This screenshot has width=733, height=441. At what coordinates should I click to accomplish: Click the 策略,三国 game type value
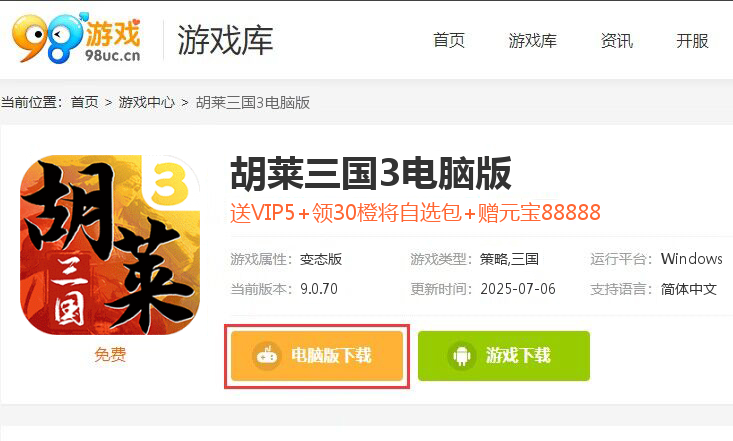coord(509,259)
